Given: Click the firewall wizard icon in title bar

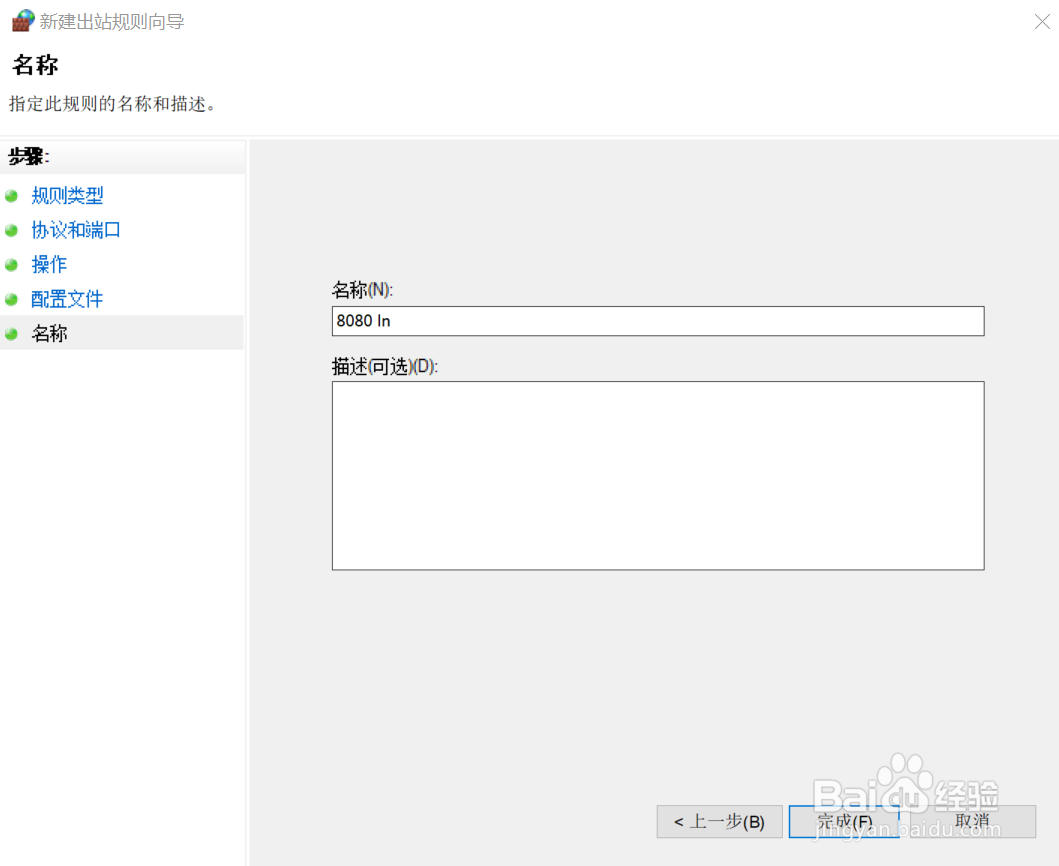Looking at the screenshot, I should pos(23,21).
